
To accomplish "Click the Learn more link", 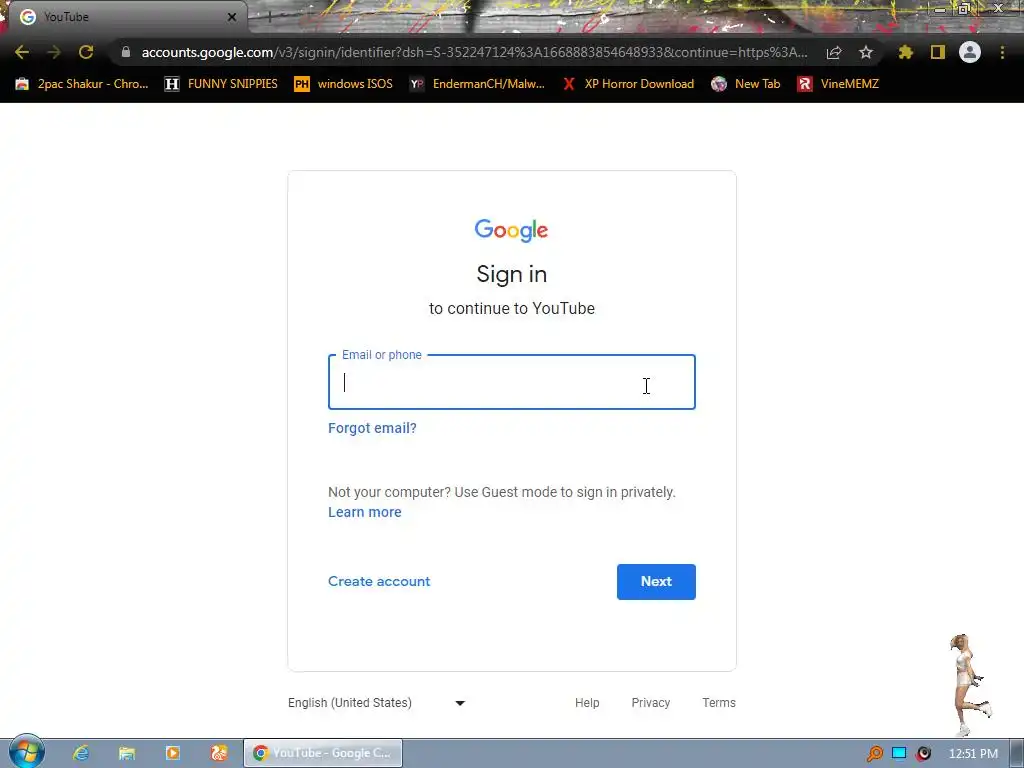I will [364, 513].
